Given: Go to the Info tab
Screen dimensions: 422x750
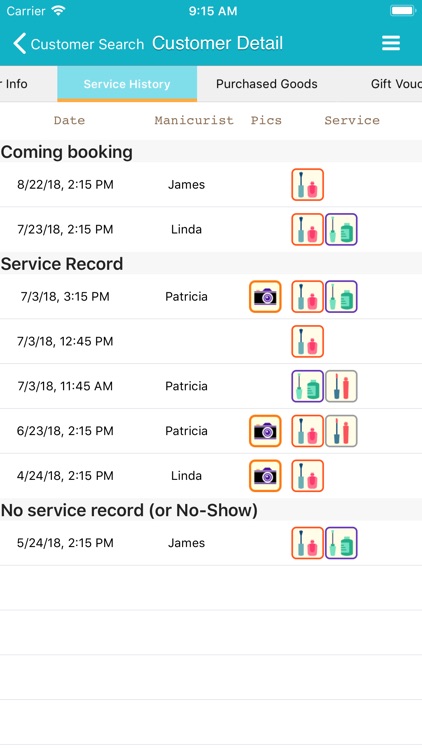Looking at the screenshot, I should point(14,84).
